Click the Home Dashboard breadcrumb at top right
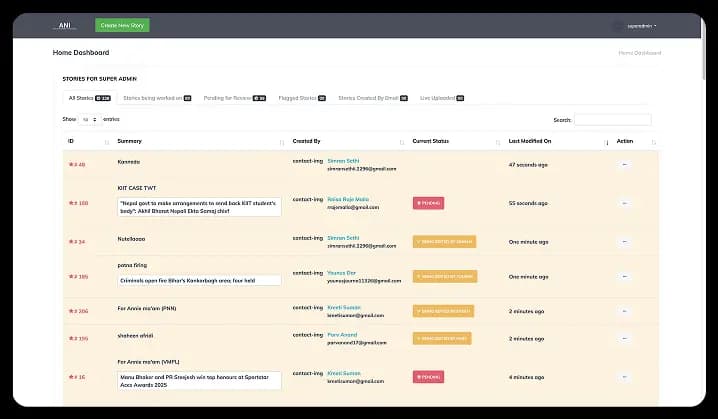The image size is (718, 419). coord(639,53)
